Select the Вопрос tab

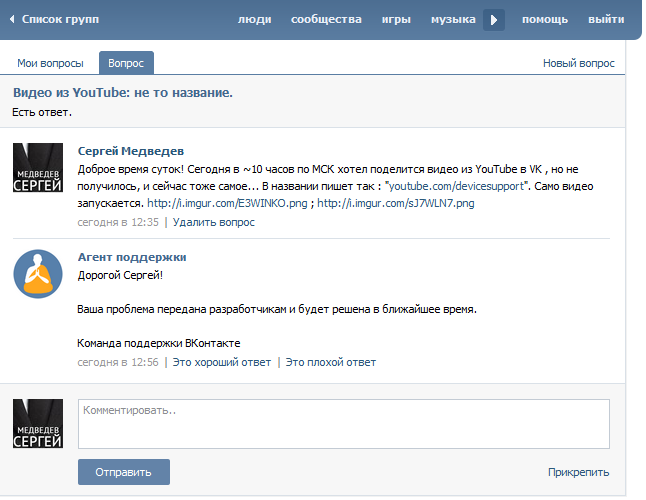click(x=126, y=63)
